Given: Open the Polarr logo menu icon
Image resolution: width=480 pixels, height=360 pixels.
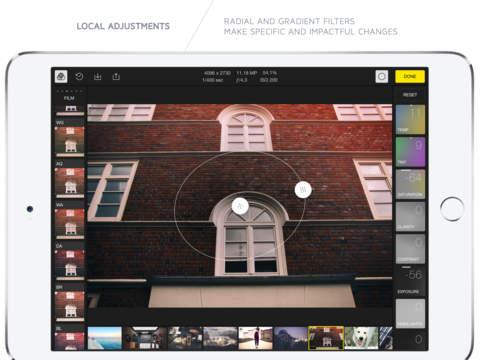Looking at the screenshot, I should coord(61,76).
